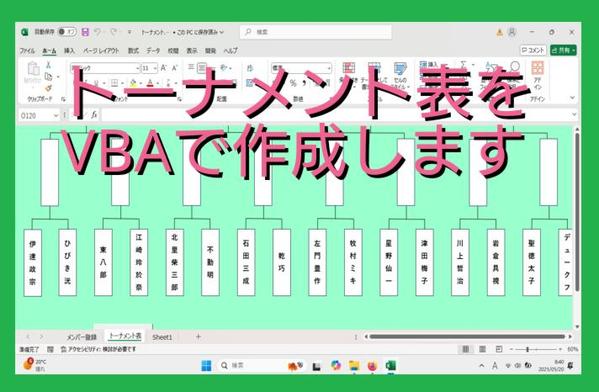Open the Windows Start menu
The height and width of the screenshot is (392, 599).
[206, 366]
